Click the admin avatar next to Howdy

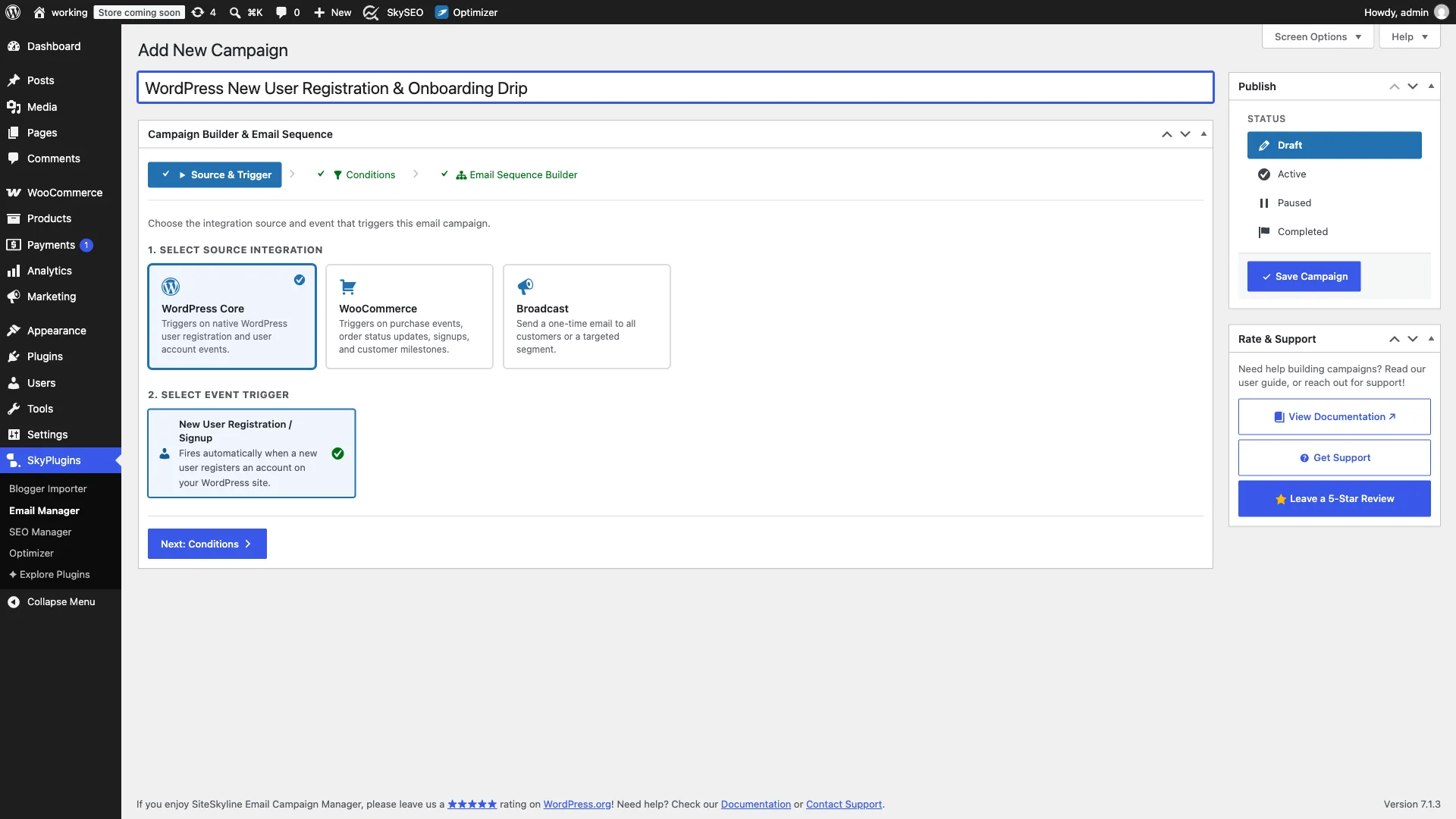1442,12
